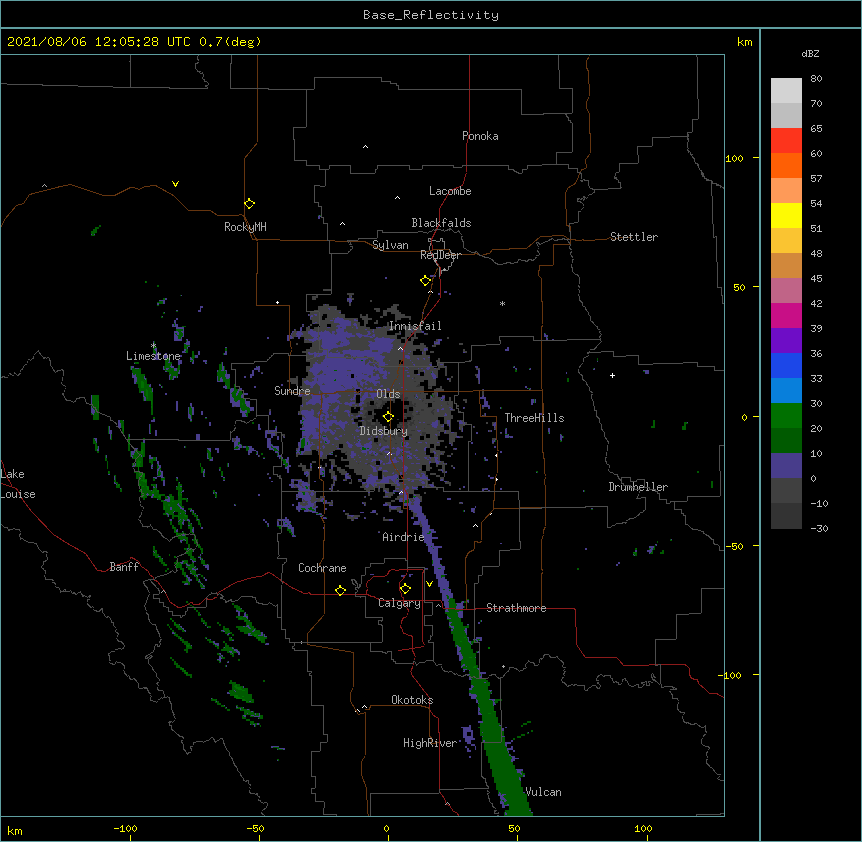Click the Olds town label
Image resolution: width=862 pixels, height=842 pixels.
[x=388, y=394]
